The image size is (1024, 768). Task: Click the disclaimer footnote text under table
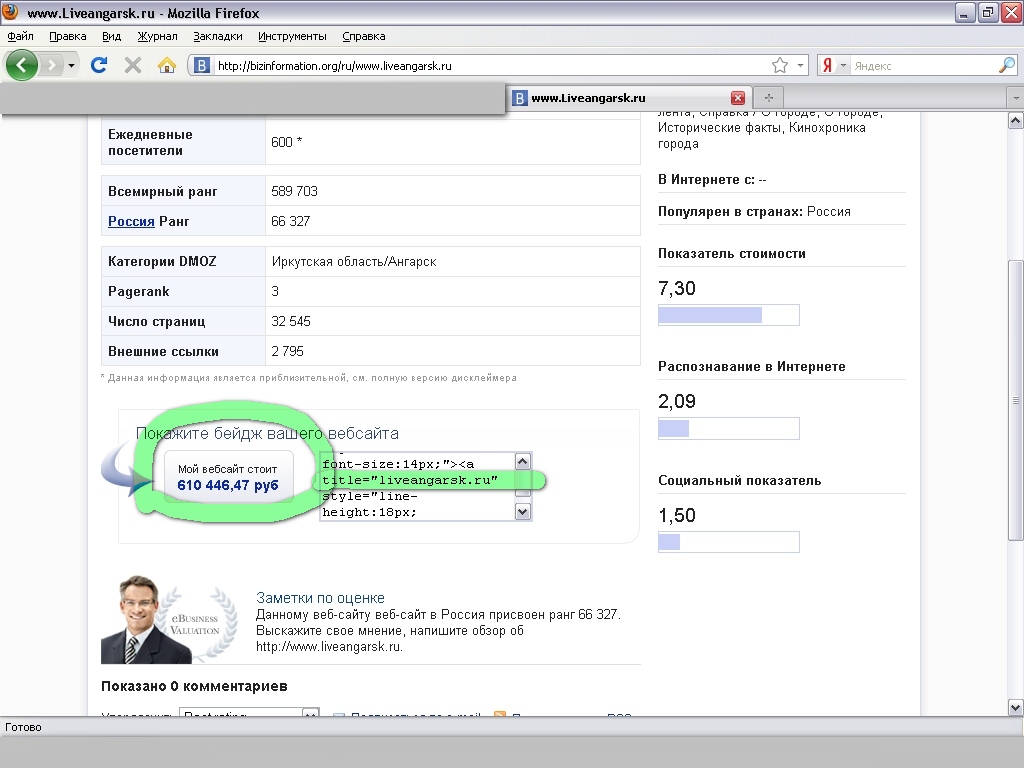pos(308,378)
